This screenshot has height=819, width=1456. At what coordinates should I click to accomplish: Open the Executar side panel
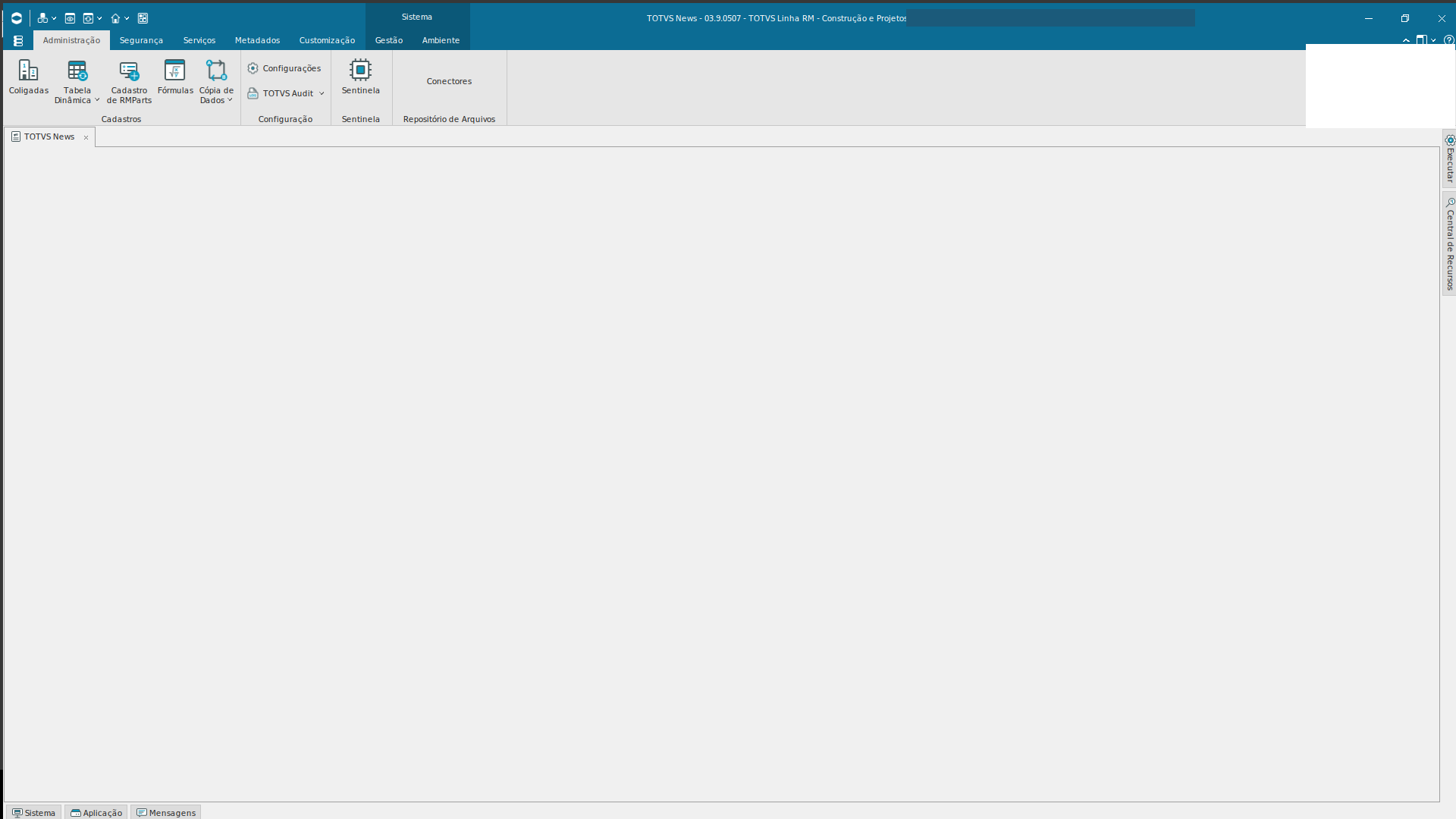1449,158
